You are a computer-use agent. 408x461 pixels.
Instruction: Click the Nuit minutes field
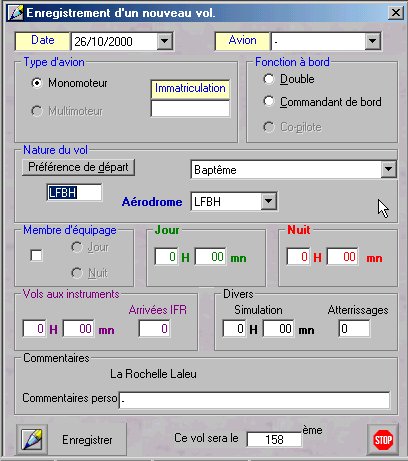point(342,257)
